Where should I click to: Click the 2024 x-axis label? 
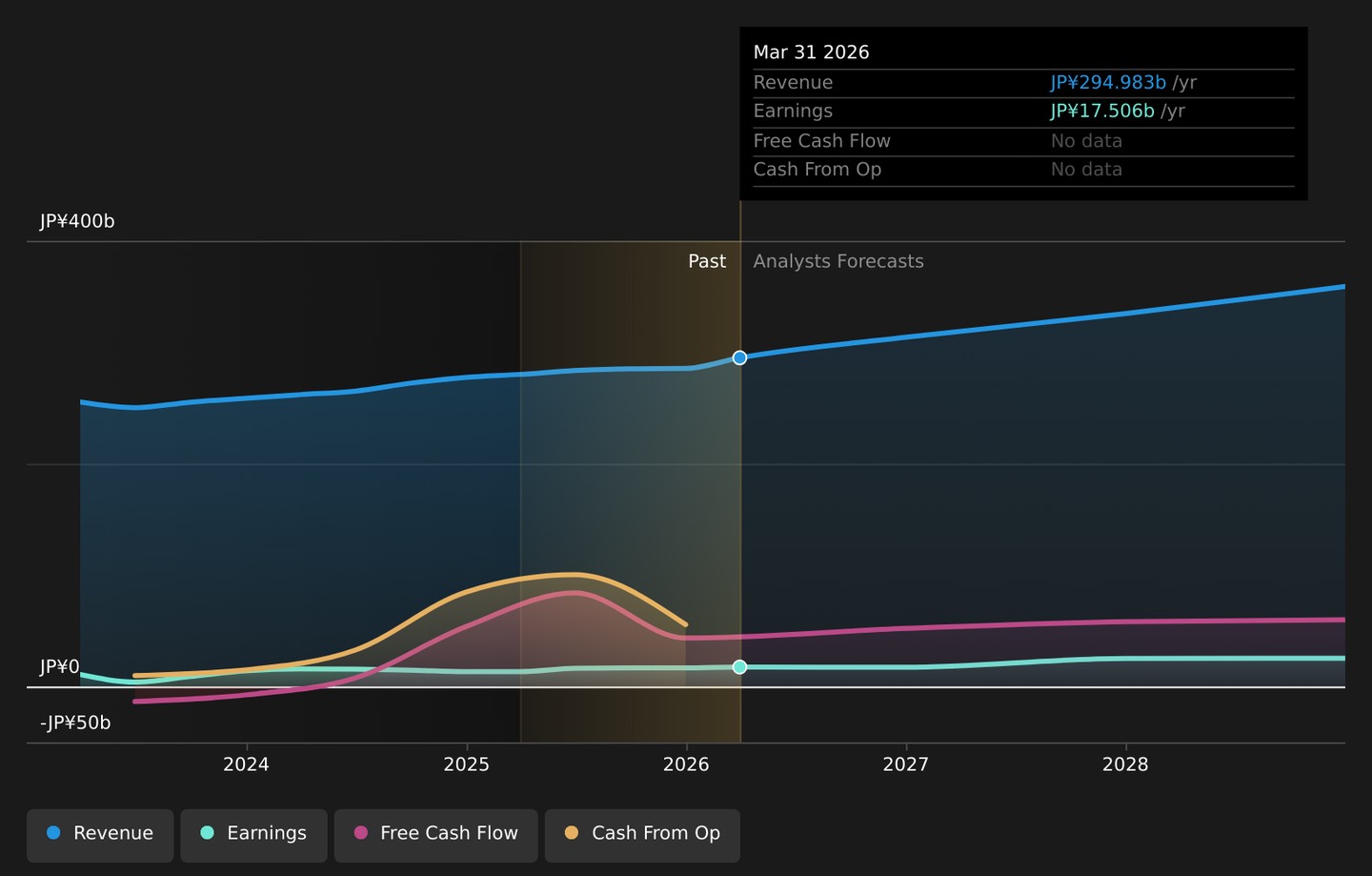(246, 764)
